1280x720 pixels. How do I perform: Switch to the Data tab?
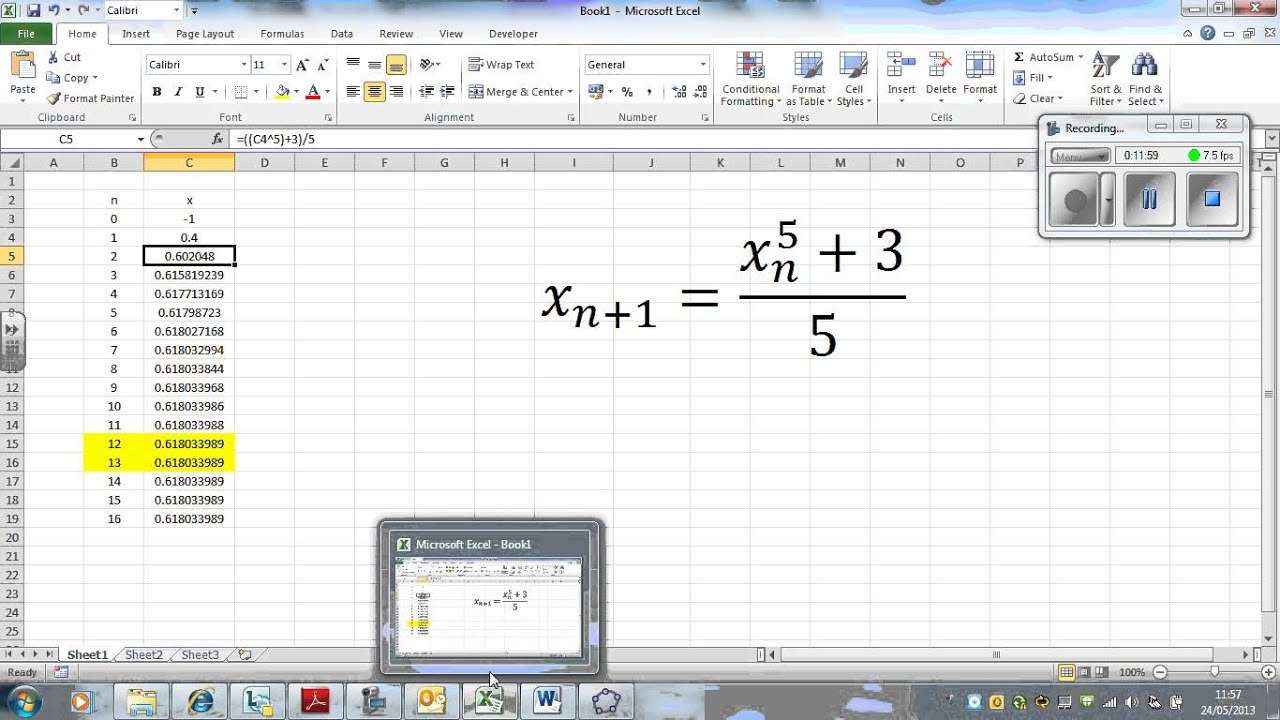coord(342,34)
